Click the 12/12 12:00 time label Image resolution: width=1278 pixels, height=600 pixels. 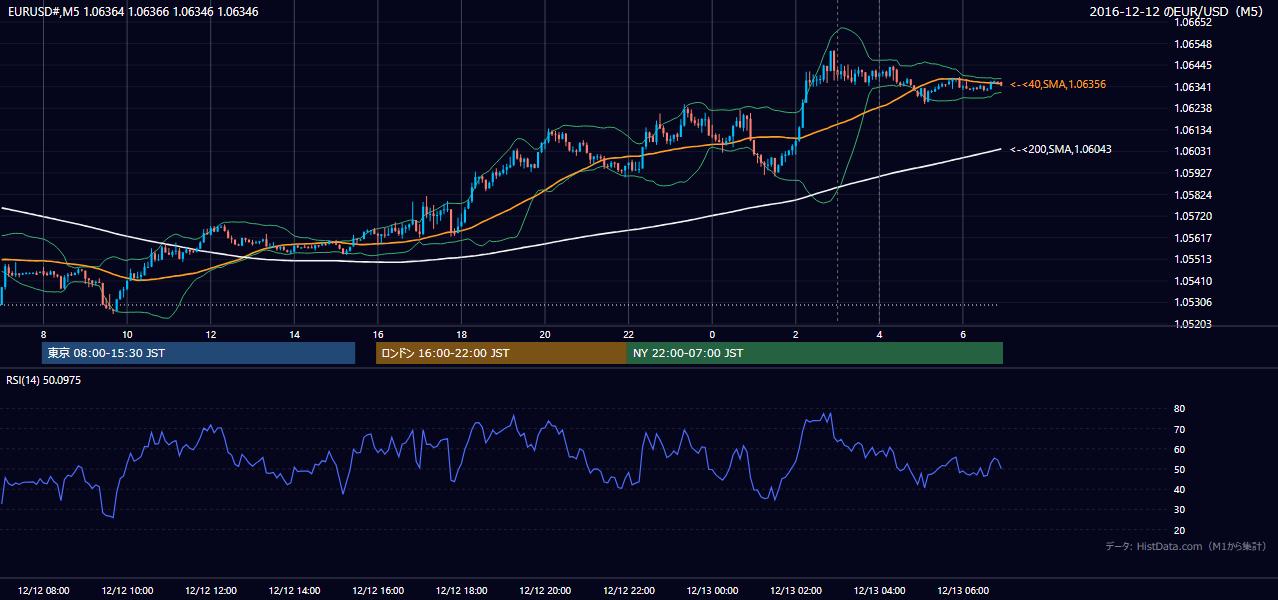tap(210, 591)
